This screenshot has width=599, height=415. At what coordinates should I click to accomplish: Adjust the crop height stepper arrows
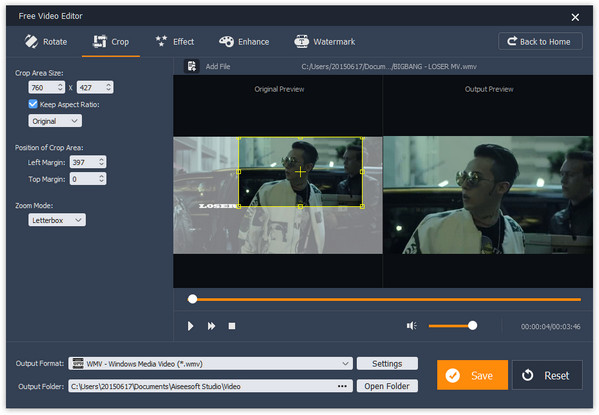tap(109, 87)
